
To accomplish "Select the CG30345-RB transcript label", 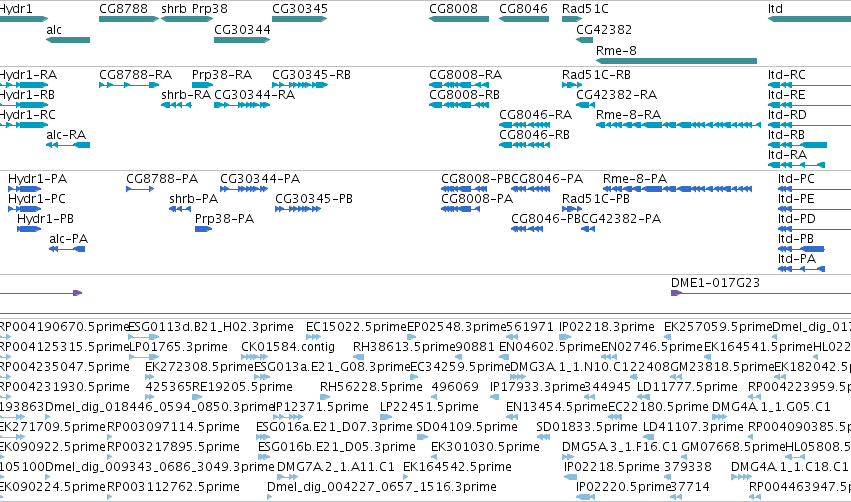I will click(x=311, y=75).
